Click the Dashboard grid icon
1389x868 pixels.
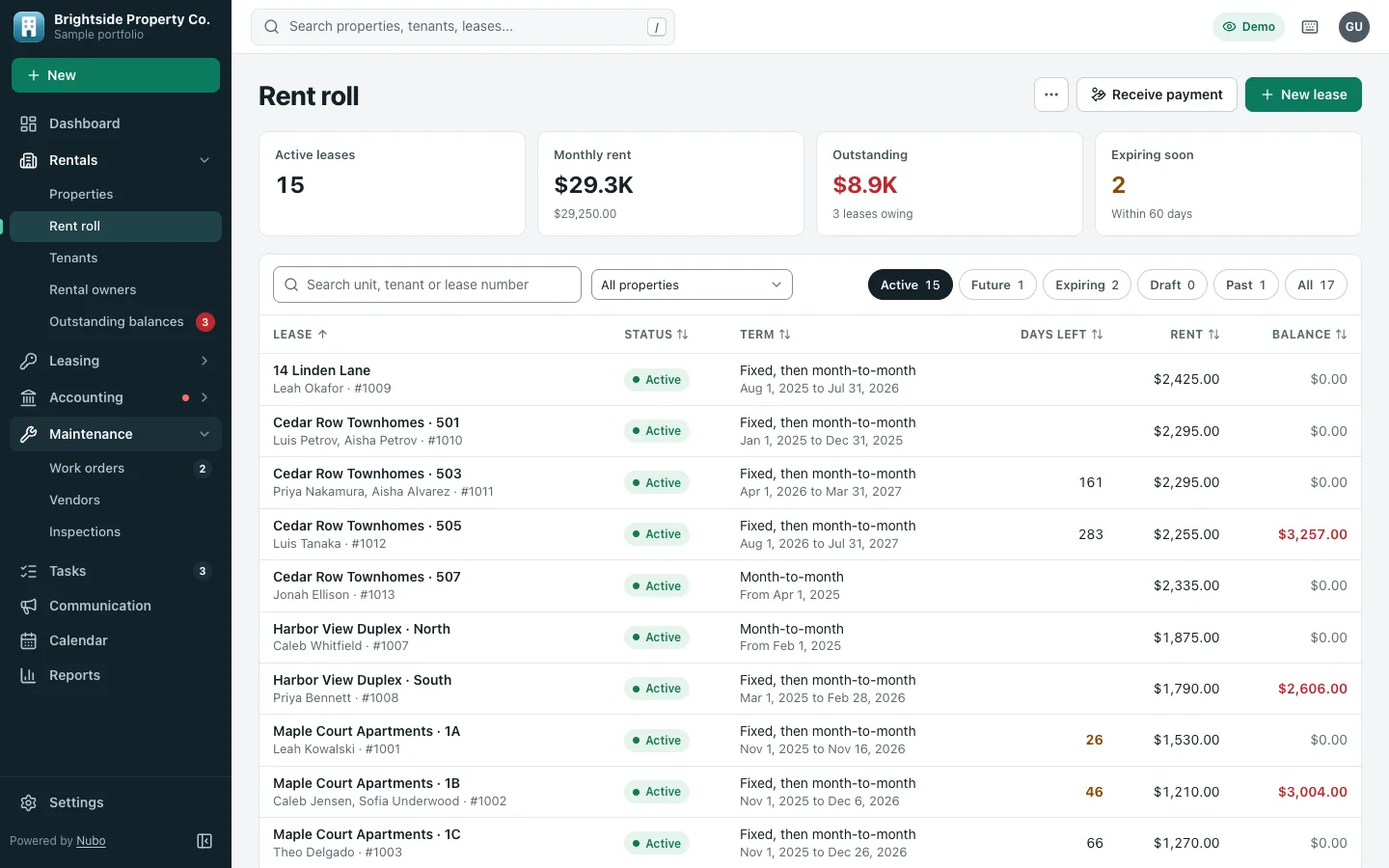tap(29, 123)
